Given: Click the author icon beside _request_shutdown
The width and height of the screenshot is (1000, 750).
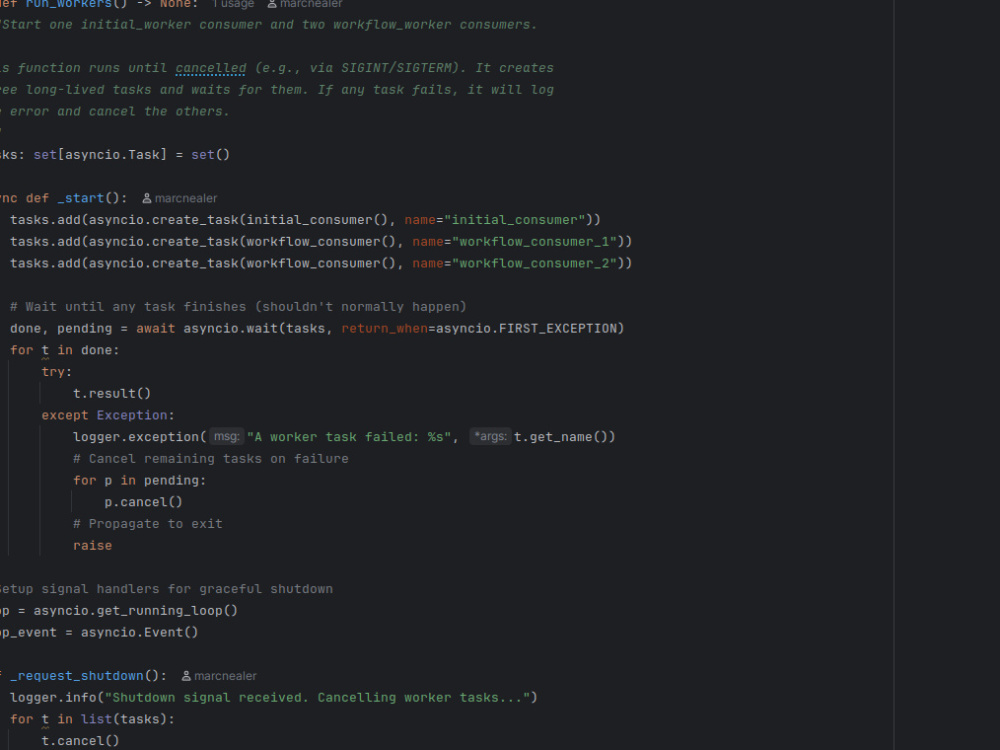Looking at the screenshot, I should click(186, 676).
